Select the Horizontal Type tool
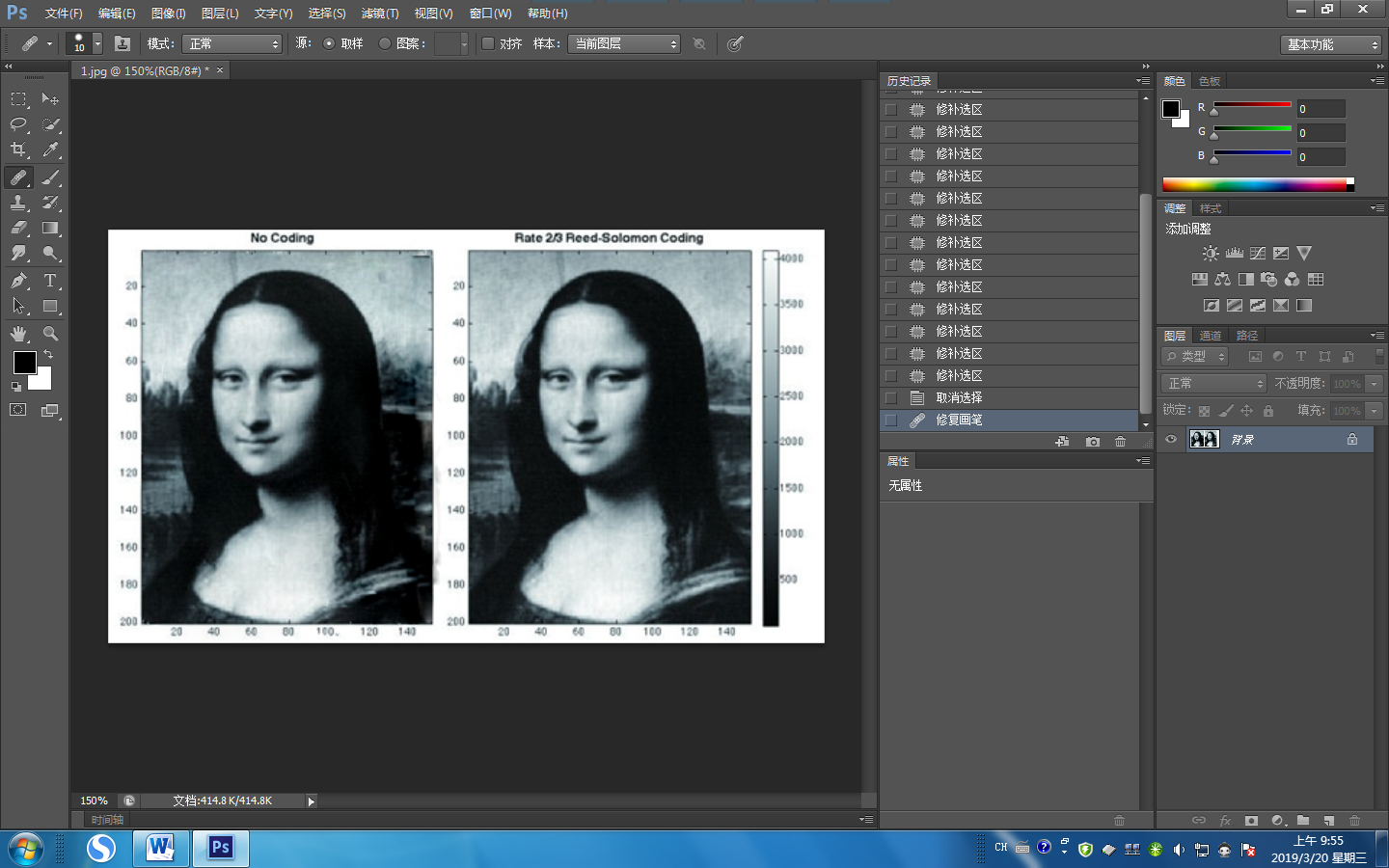 pyautogui.click(x=50, y=281)
